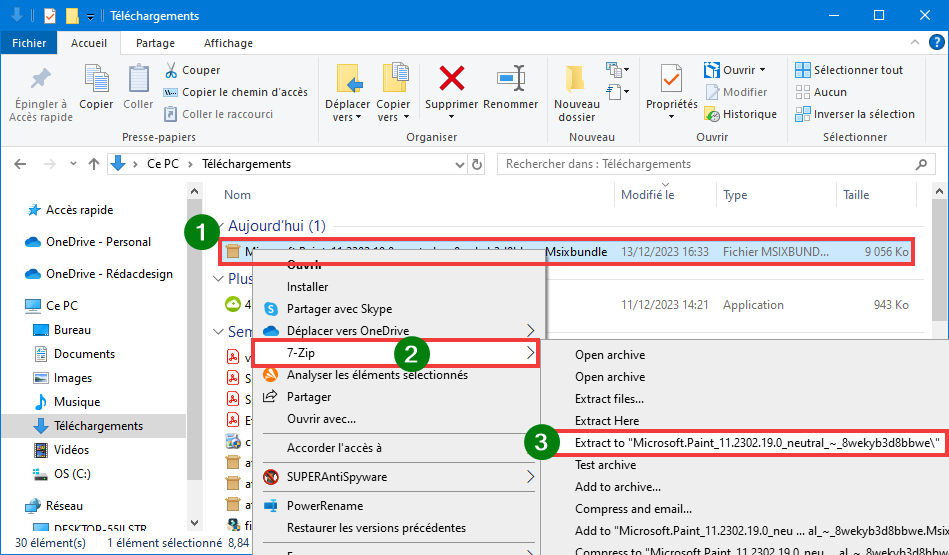The width and height of the screenshot is (949, 555).
Task: Sort by the Modifié le column
Action: pyautogui.click(x=648, y=195)
